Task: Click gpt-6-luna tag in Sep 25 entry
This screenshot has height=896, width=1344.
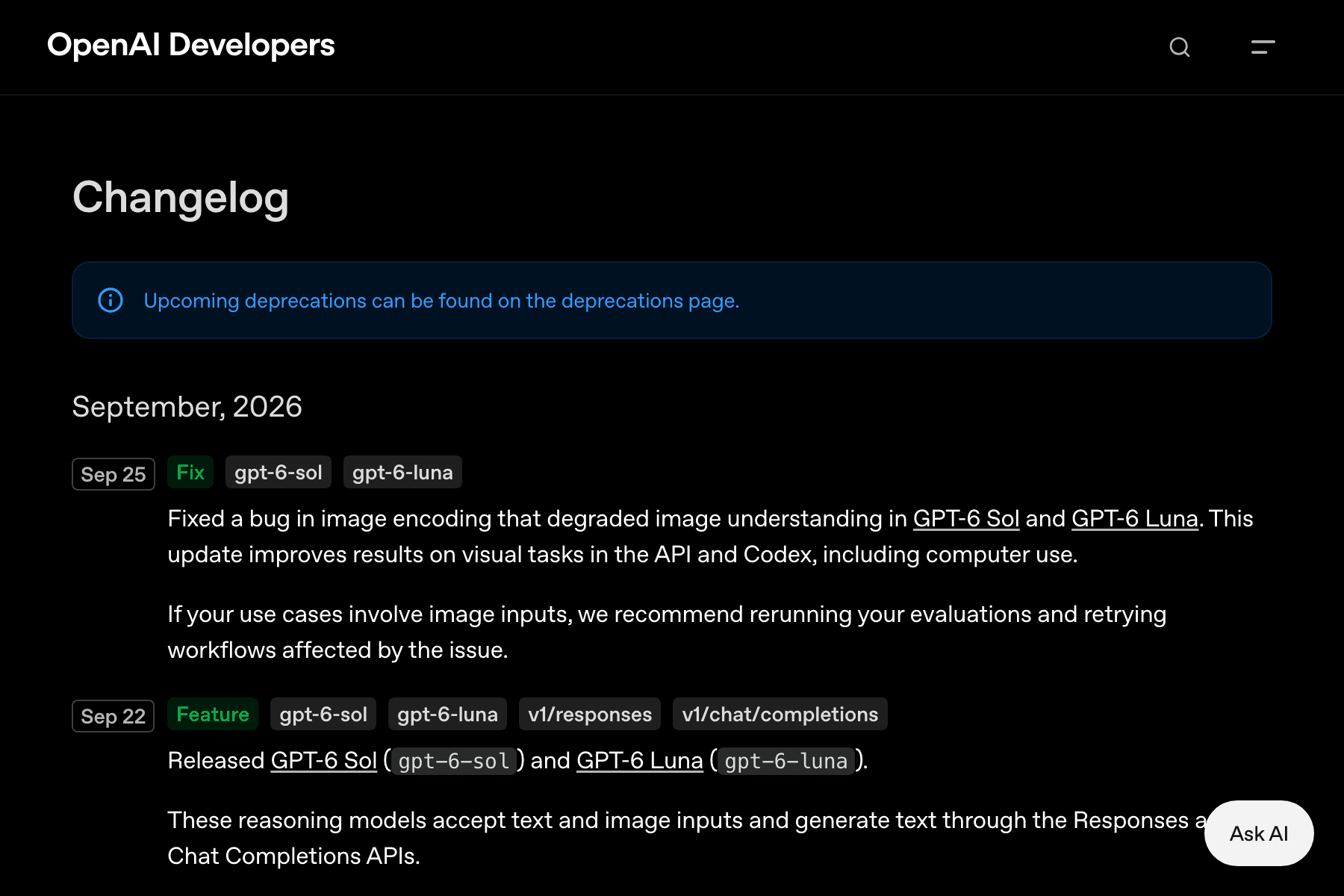Action: coord(402,472)
